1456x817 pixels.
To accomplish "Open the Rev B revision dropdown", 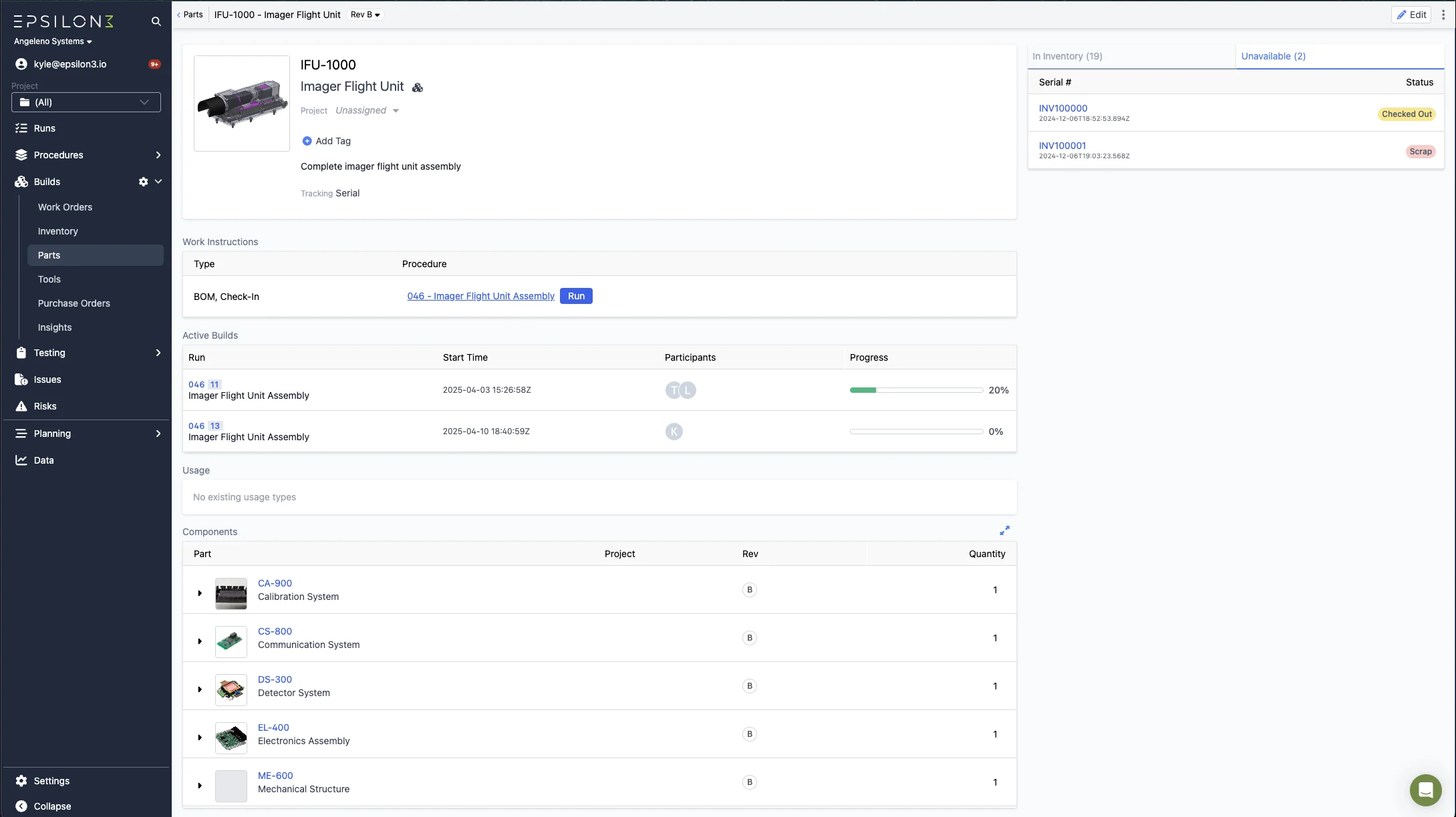I will point(365,15).
